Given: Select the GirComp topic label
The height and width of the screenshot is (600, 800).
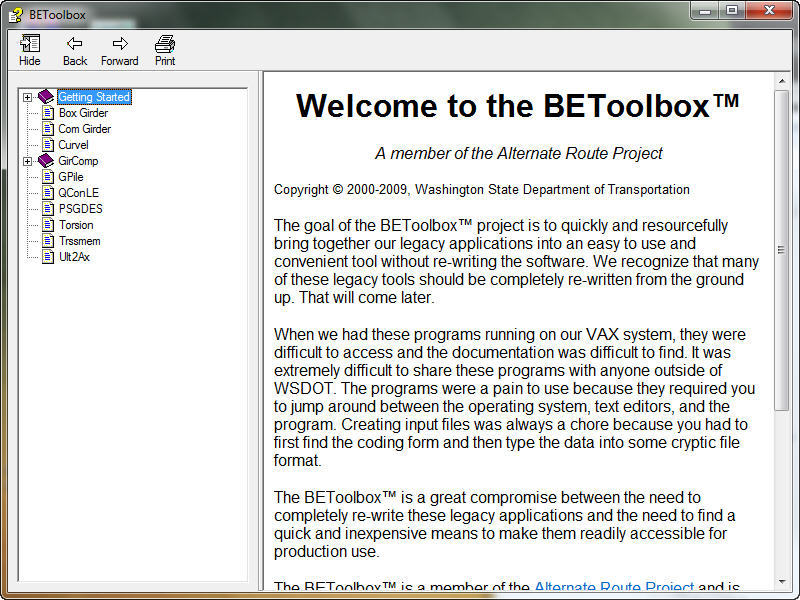Looking at the screenshot, I should click(78, 161).
